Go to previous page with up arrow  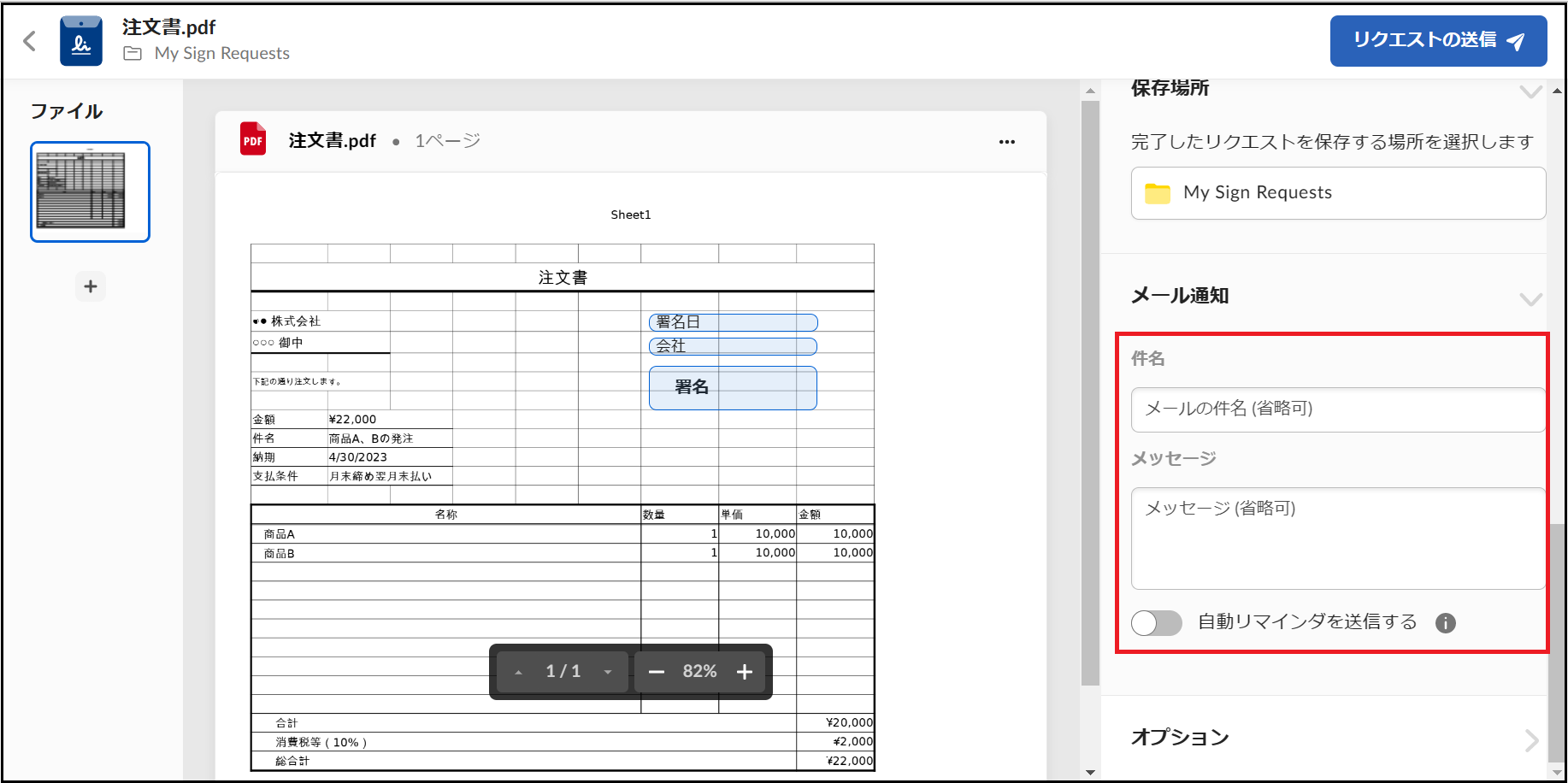pos(518,672)
